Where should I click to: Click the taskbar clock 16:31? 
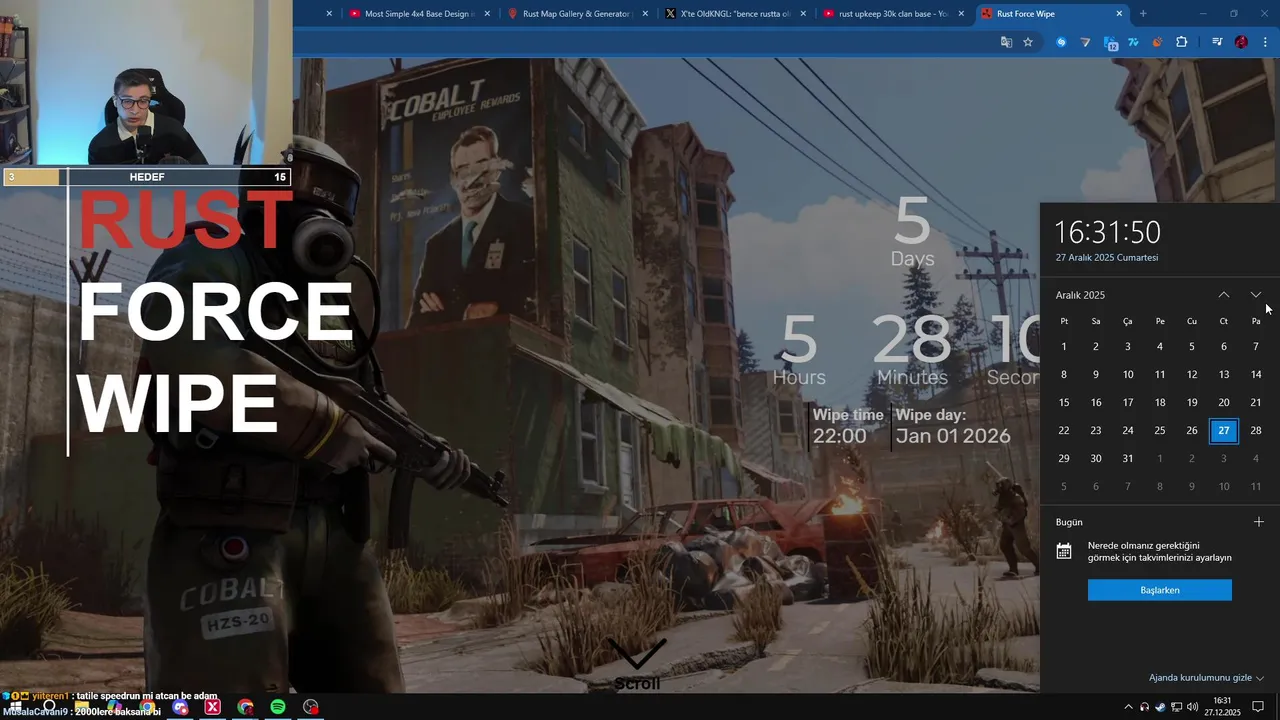point(1223,706)
